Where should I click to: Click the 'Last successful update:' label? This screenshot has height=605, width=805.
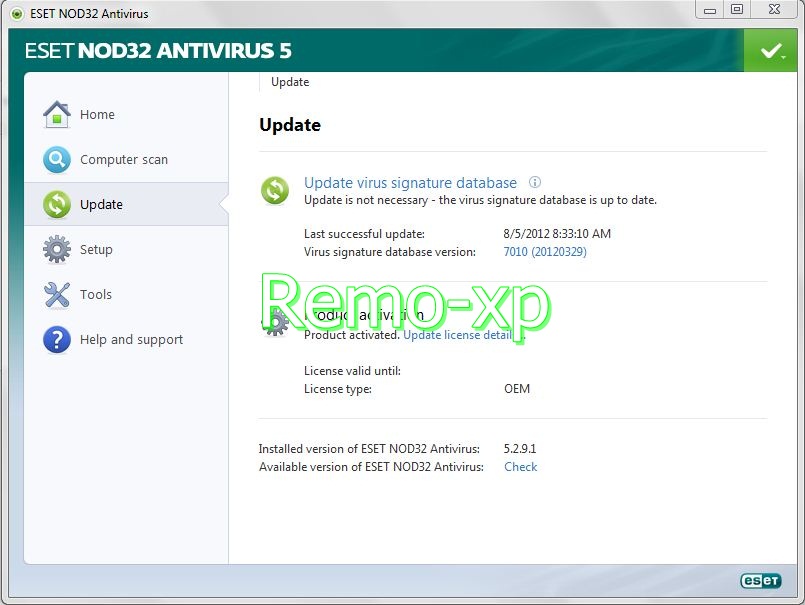pyautogui.click(x=364, y=234)
